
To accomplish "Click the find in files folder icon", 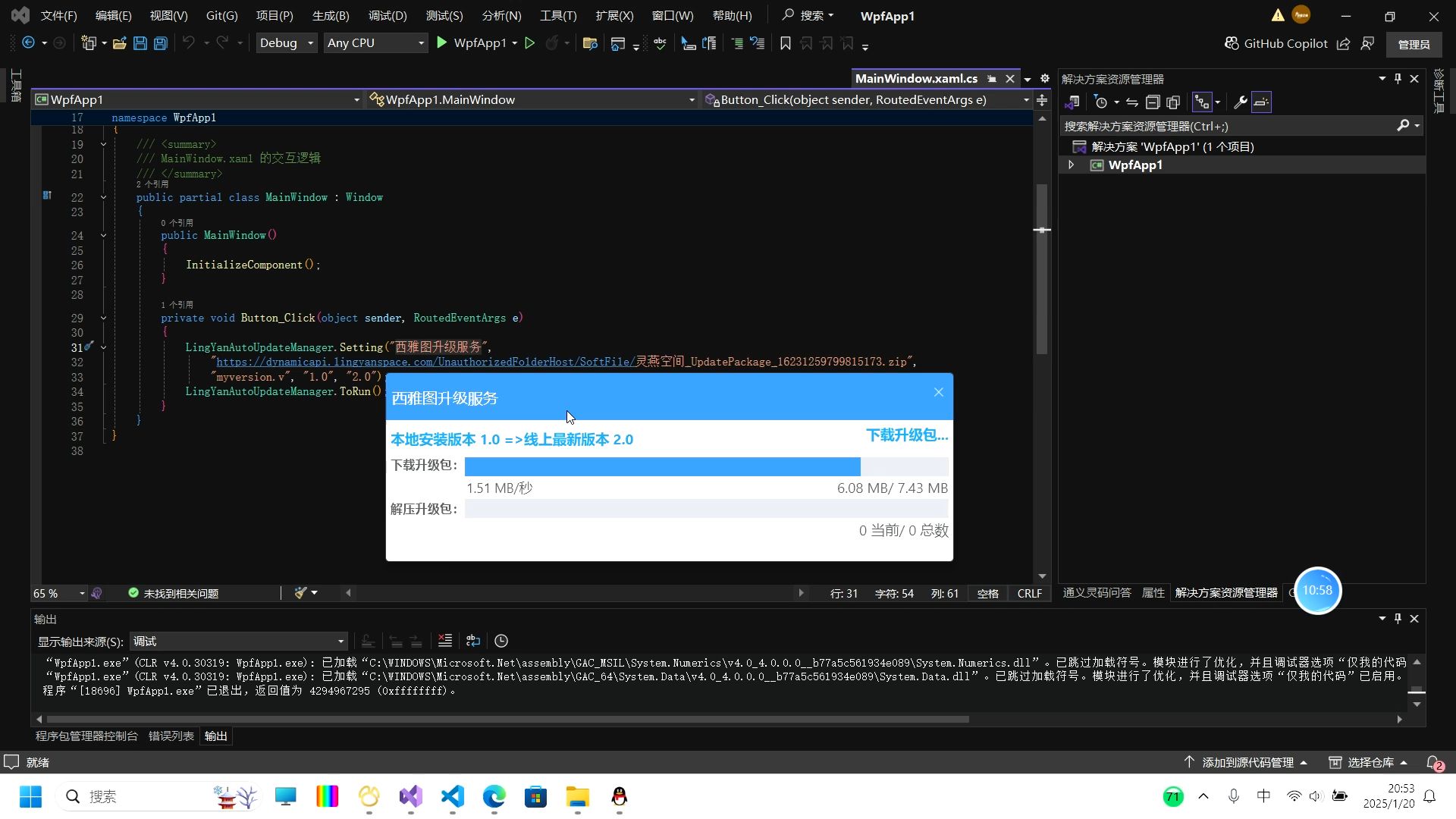I will point(590,43).
